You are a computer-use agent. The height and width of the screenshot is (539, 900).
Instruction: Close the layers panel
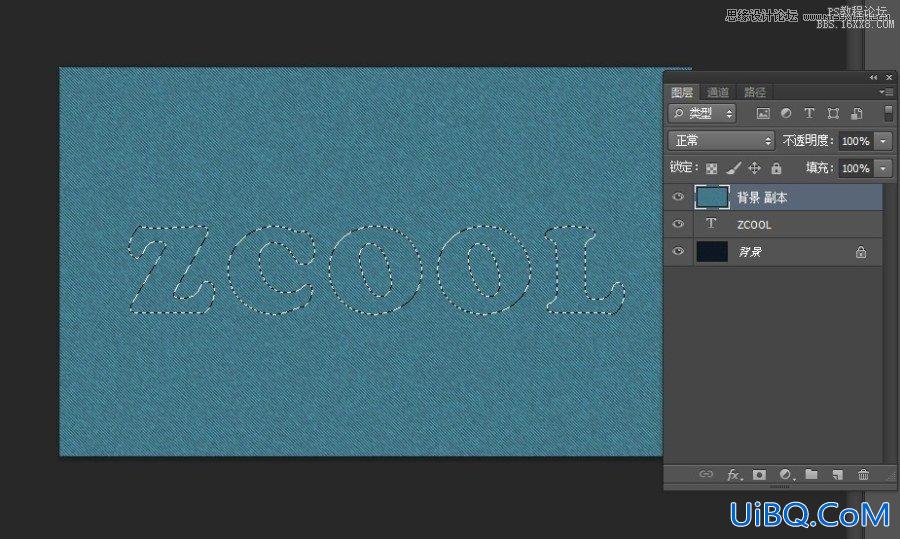[x=889, y=77]
